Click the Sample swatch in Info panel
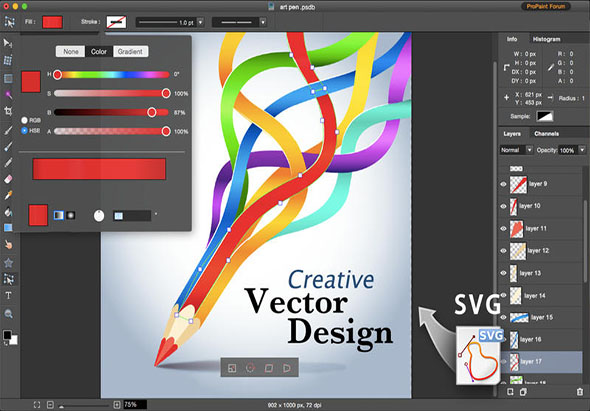This screenshot has height=411, width=590. click(544, 116)
